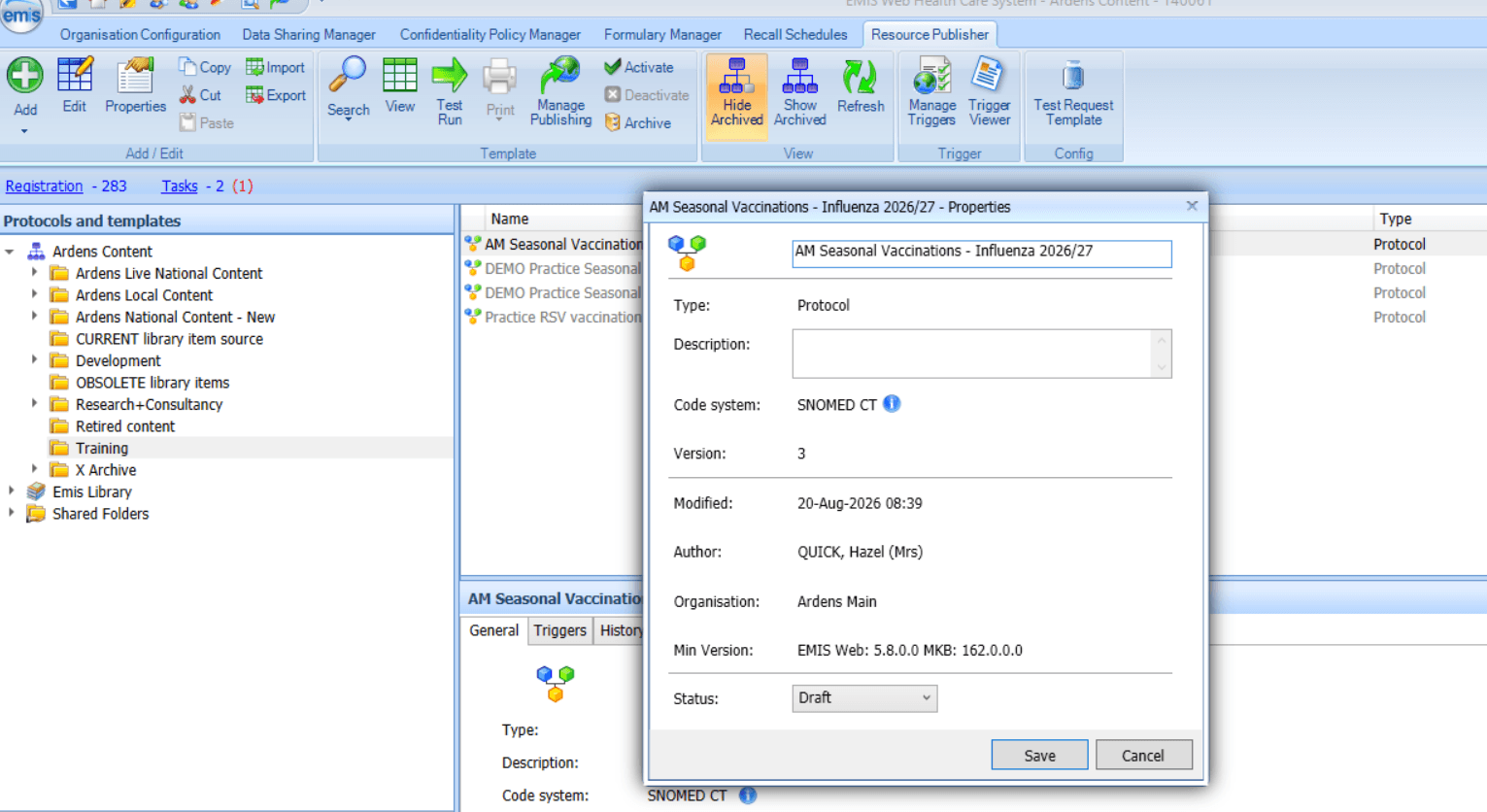
Task: Open the Trigger Viewer
Action: tap(989, 92)
